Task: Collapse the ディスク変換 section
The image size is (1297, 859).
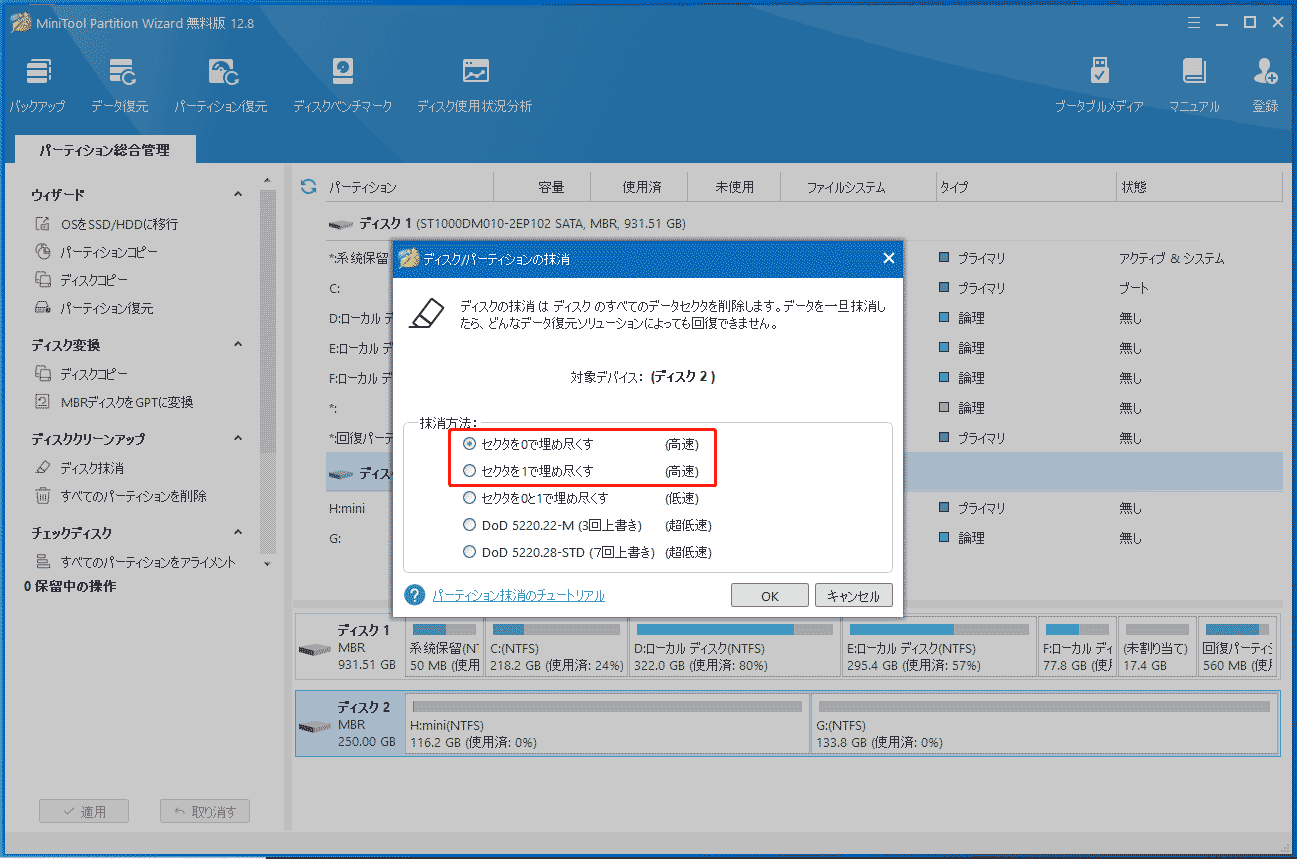Action: click(x=238, y=345)
